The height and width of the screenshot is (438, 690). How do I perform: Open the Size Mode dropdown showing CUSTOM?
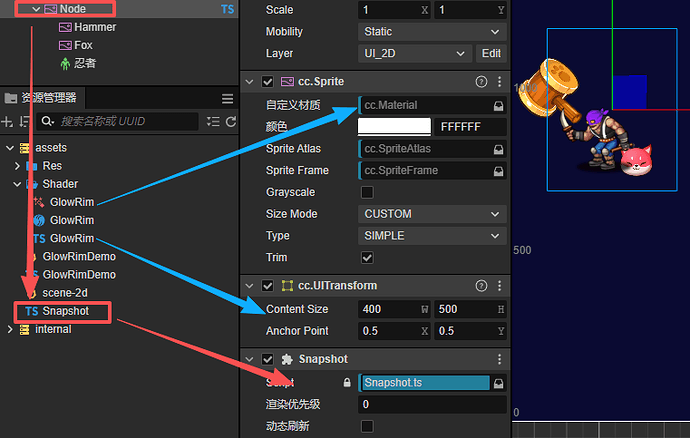[432, 214]
